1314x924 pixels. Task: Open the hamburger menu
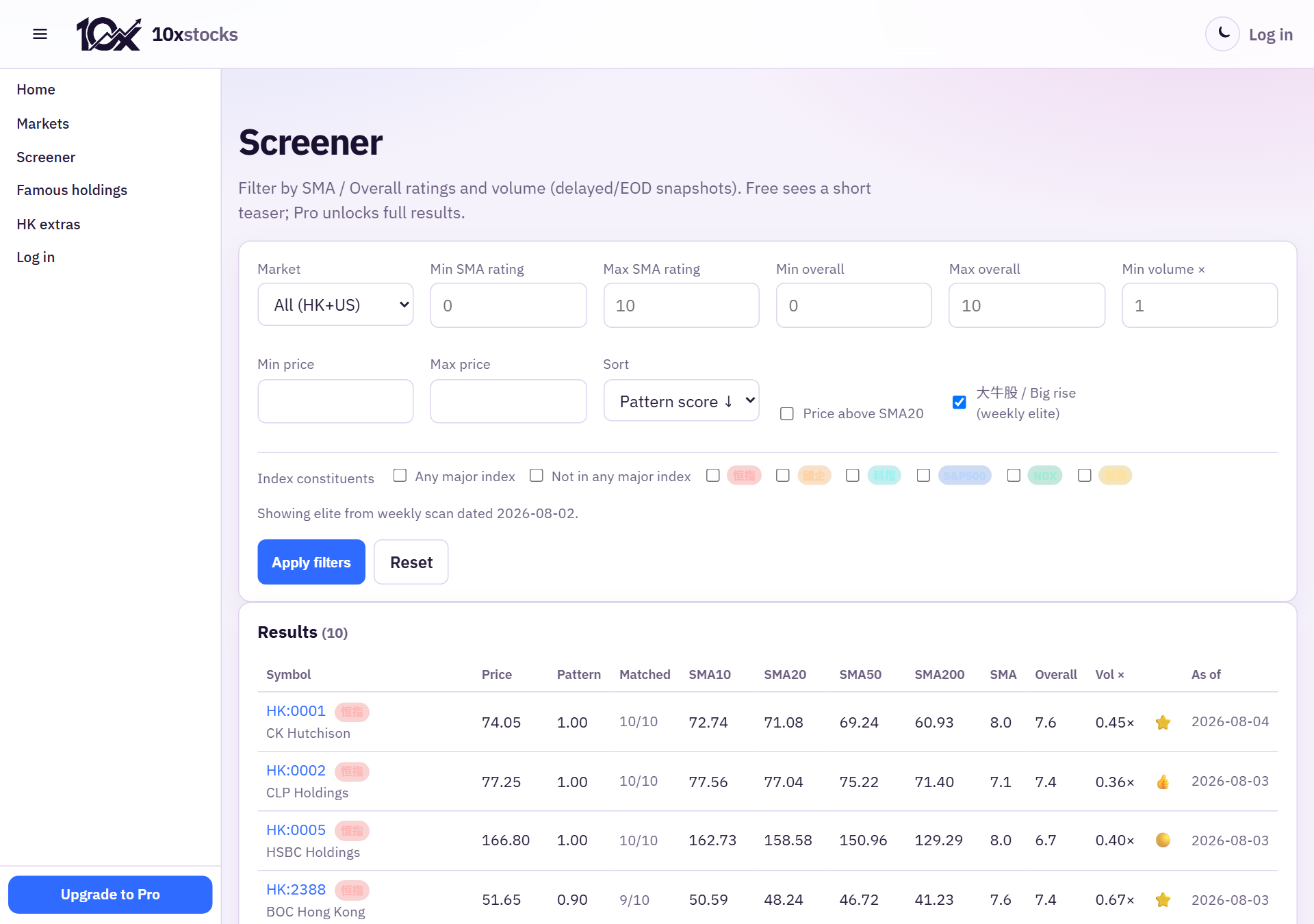40,34
